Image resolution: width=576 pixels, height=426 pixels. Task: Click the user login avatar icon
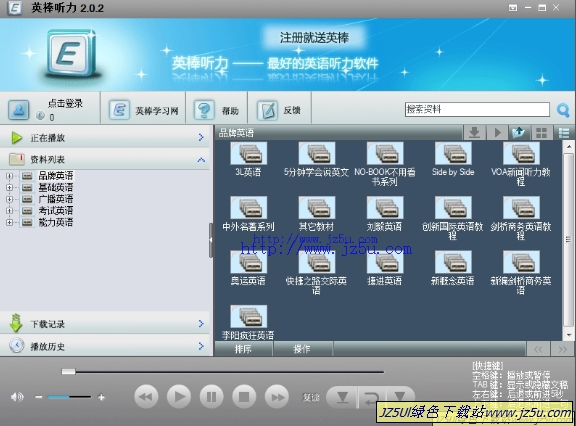[x=18, y=110]
